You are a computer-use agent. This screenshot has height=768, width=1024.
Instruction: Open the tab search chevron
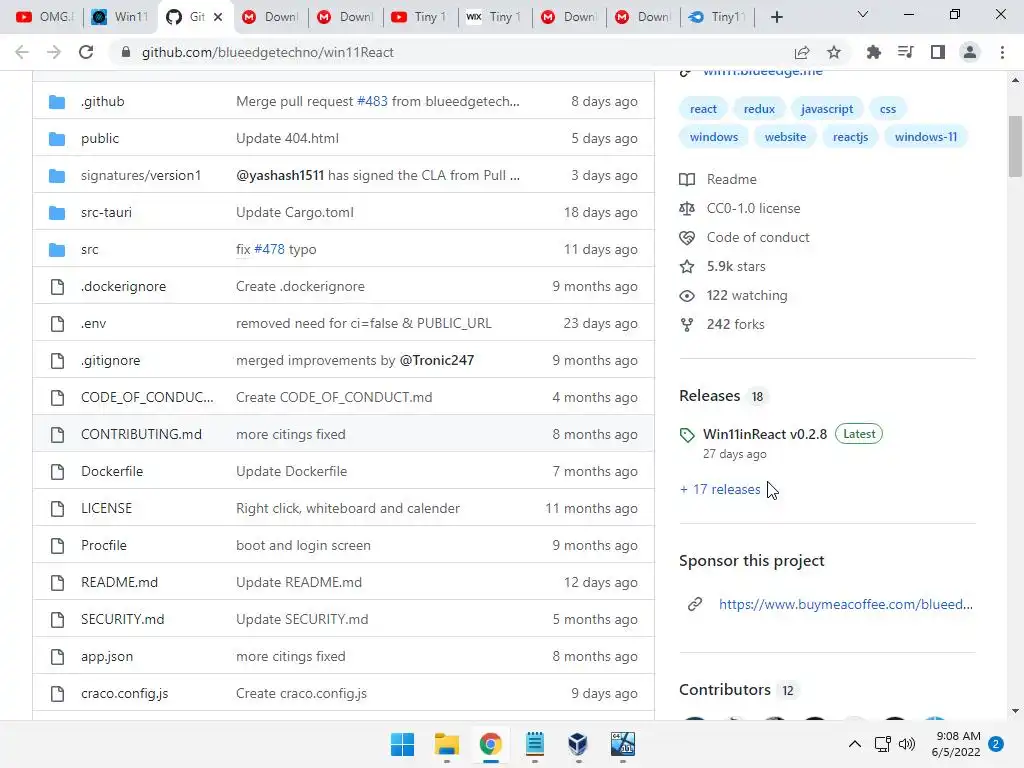[863, 14]
